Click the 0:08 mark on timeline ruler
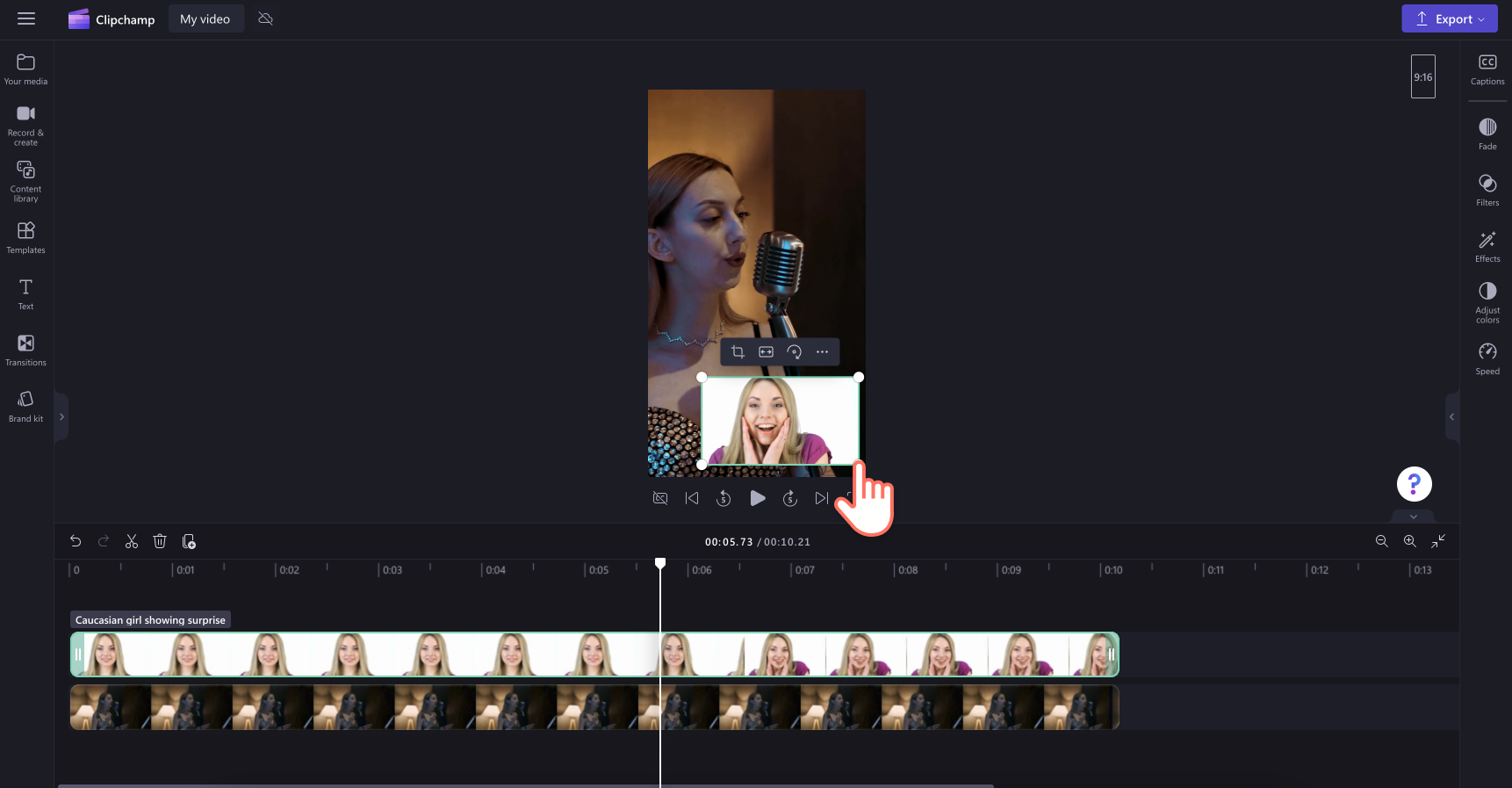 point(907,570)
